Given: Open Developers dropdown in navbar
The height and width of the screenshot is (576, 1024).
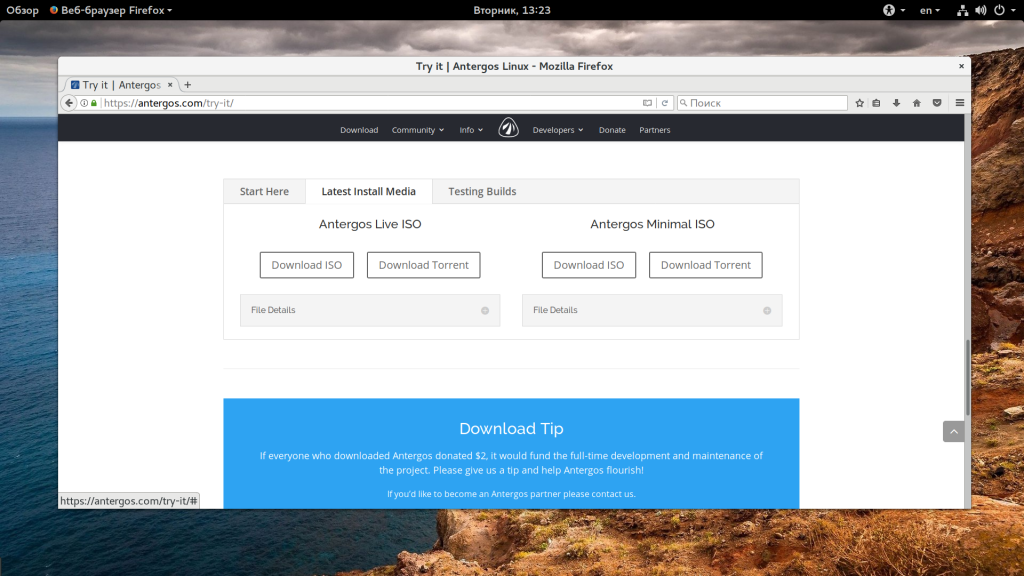Looking at the screenshot, I should pyautogui.click(x=558, y=130).
